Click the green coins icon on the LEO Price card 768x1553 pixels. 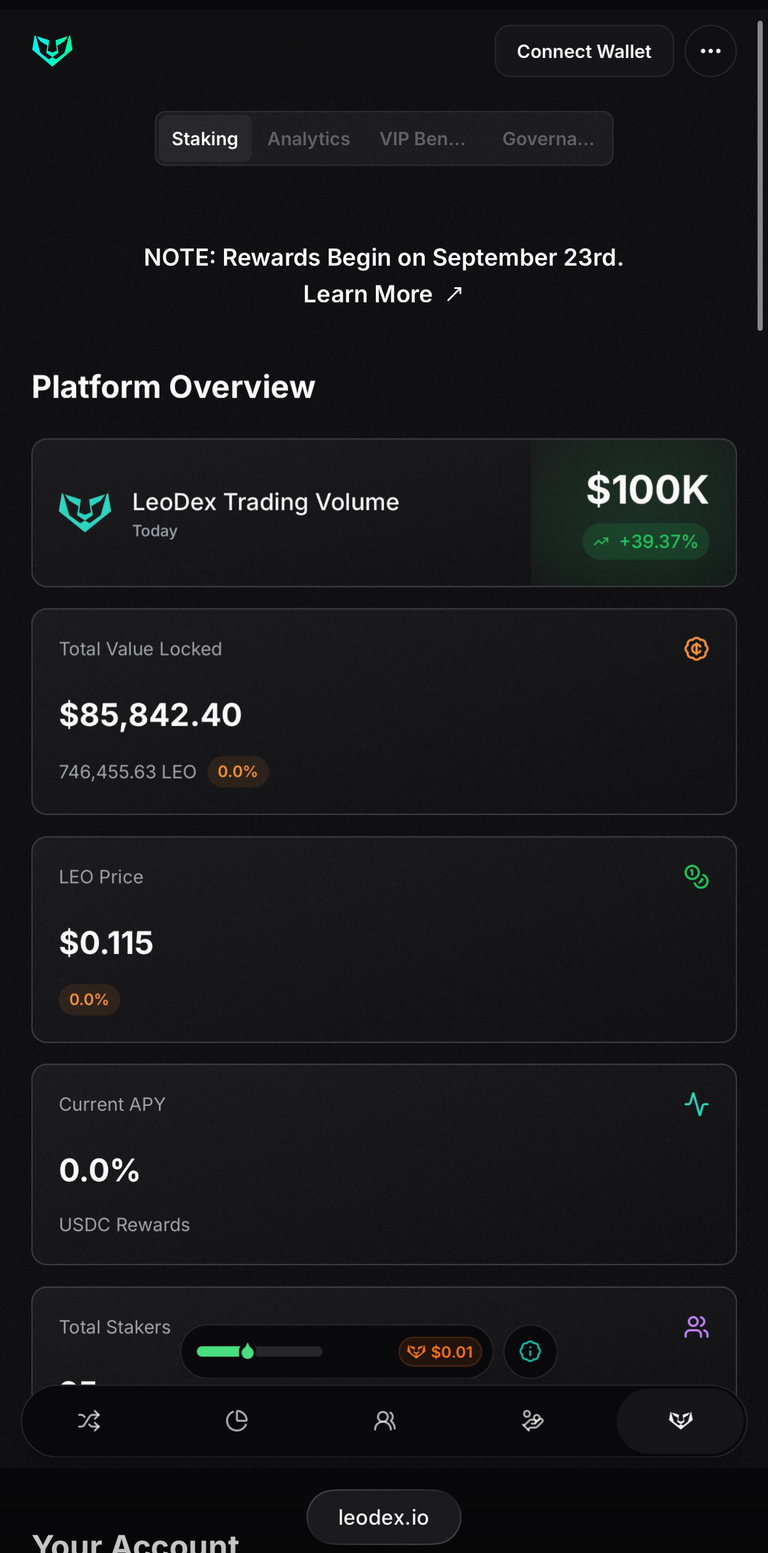(697, 877)
